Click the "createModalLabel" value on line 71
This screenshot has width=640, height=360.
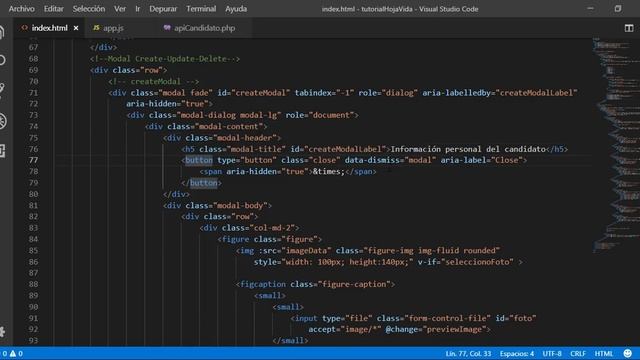pos(536,93)
